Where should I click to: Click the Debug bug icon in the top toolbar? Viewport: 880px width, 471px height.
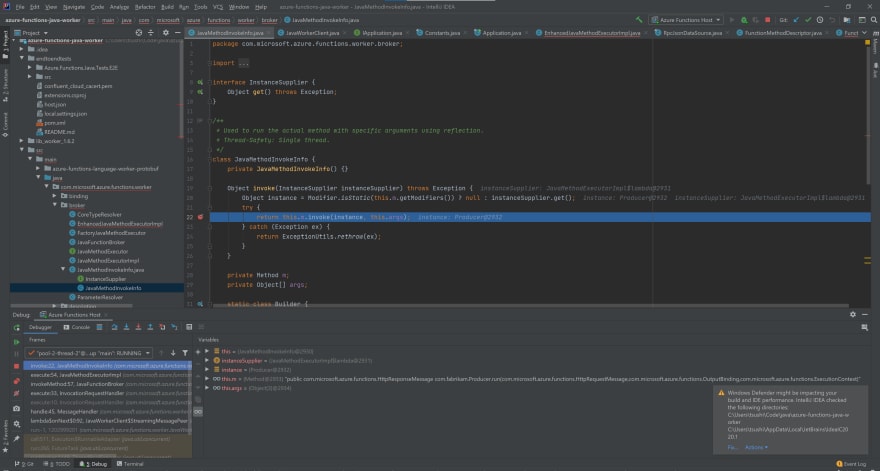(744, 20)
